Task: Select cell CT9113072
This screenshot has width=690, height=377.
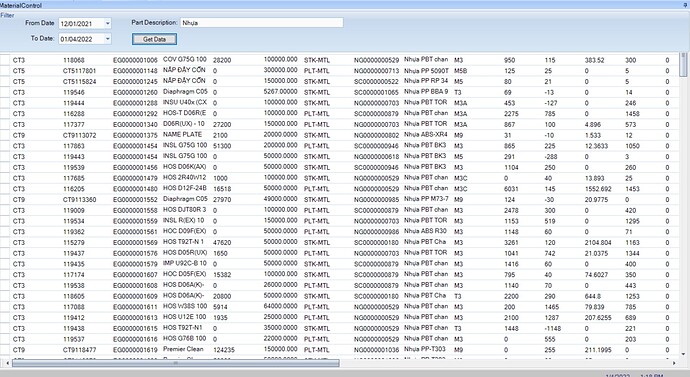Action: (x=79, y=135)
